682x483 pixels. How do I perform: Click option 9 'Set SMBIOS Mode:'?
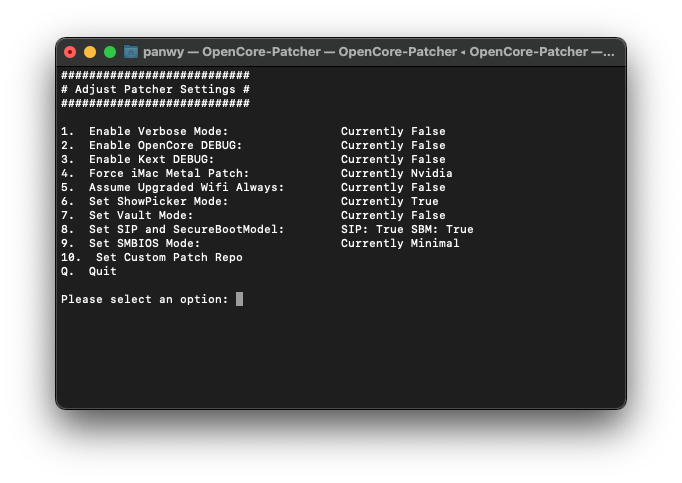(x=130, y=243)
